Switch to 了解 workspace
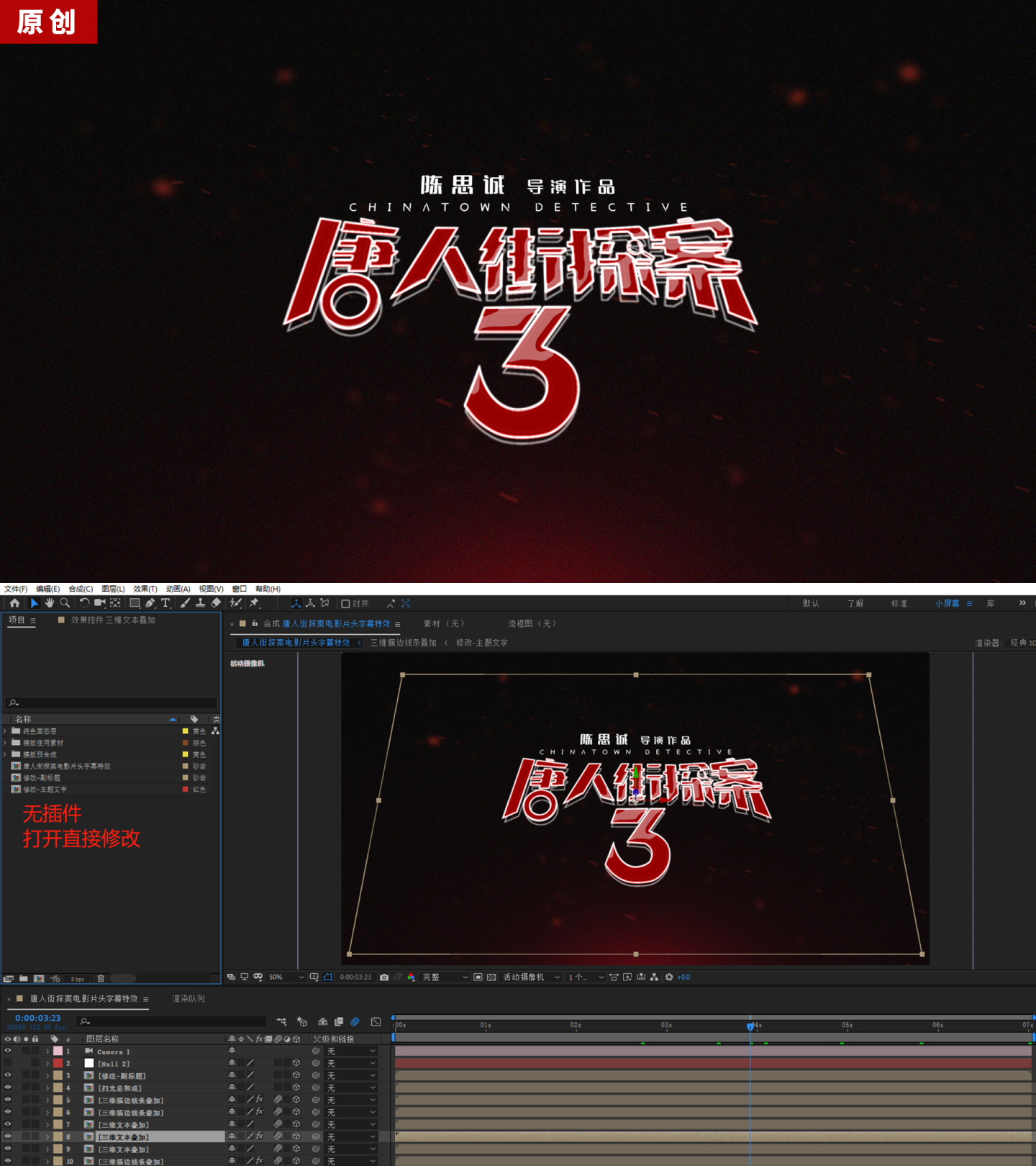The width and height of the screenshot is (1036, 1166). (855, 603)
